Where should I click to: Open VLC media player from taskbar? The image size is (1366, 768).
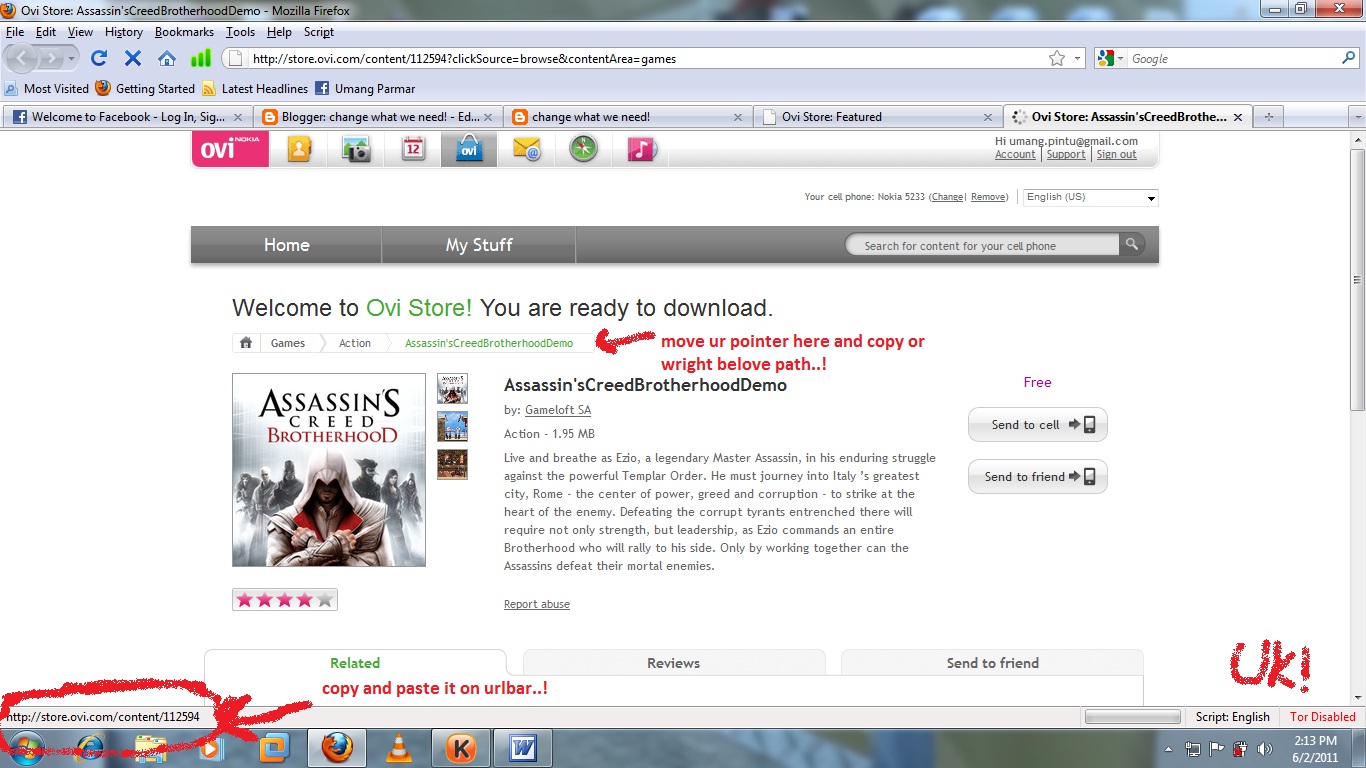(399, 748)
